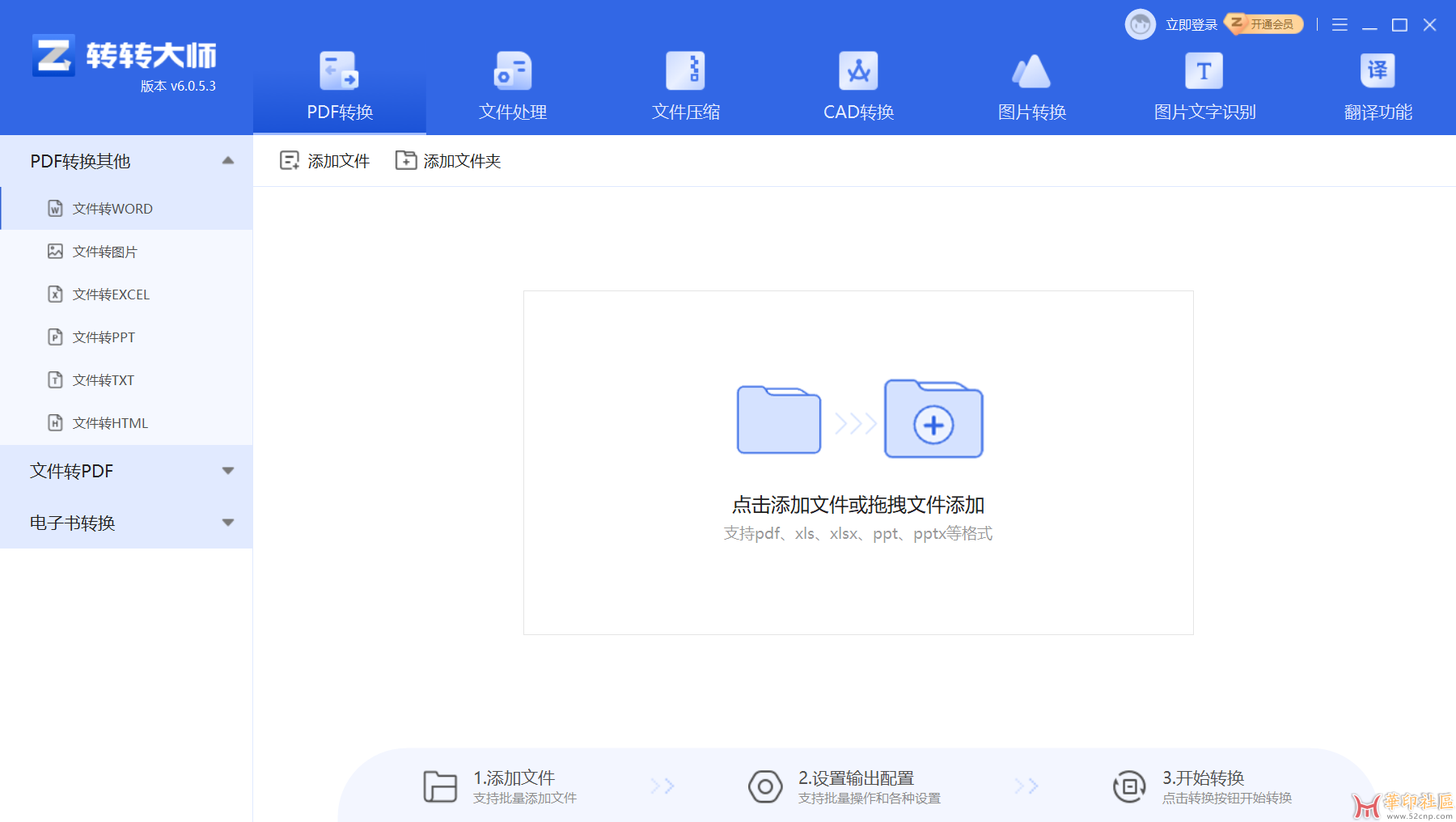Image resolution: width=1456 pixels, height=822 pixels.
Task: Open the hamburger menu icon
Action: click(x=1340, y=25)
